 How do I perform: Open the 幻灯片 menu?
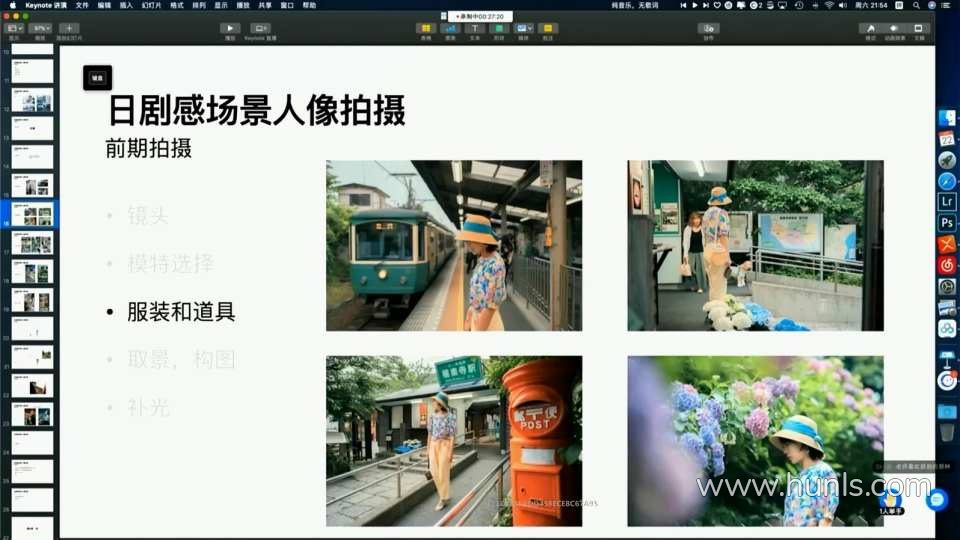151,5
